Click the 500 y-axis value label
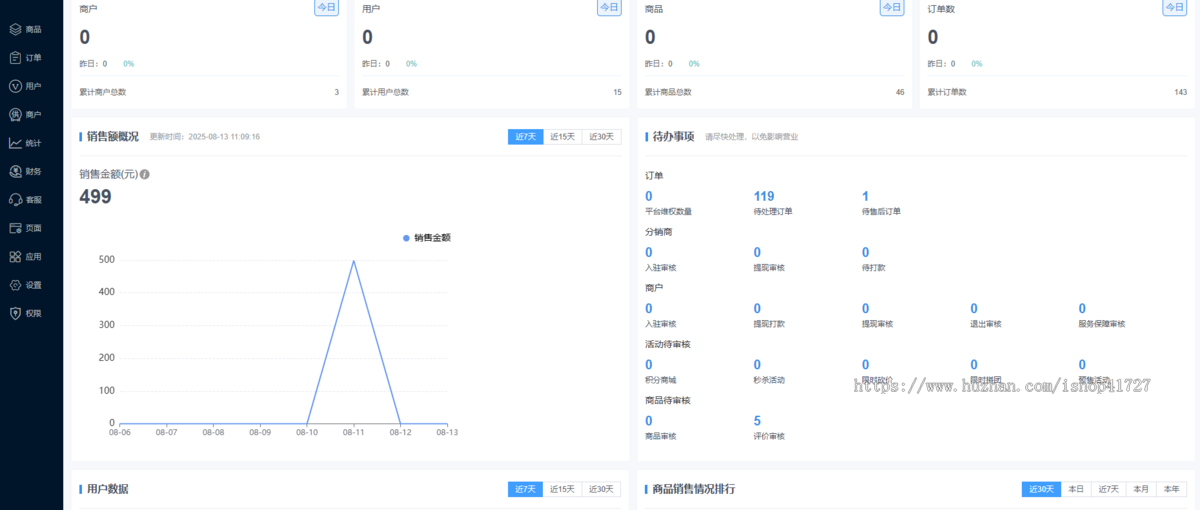The image size is (1200, 510). point(106,260)
